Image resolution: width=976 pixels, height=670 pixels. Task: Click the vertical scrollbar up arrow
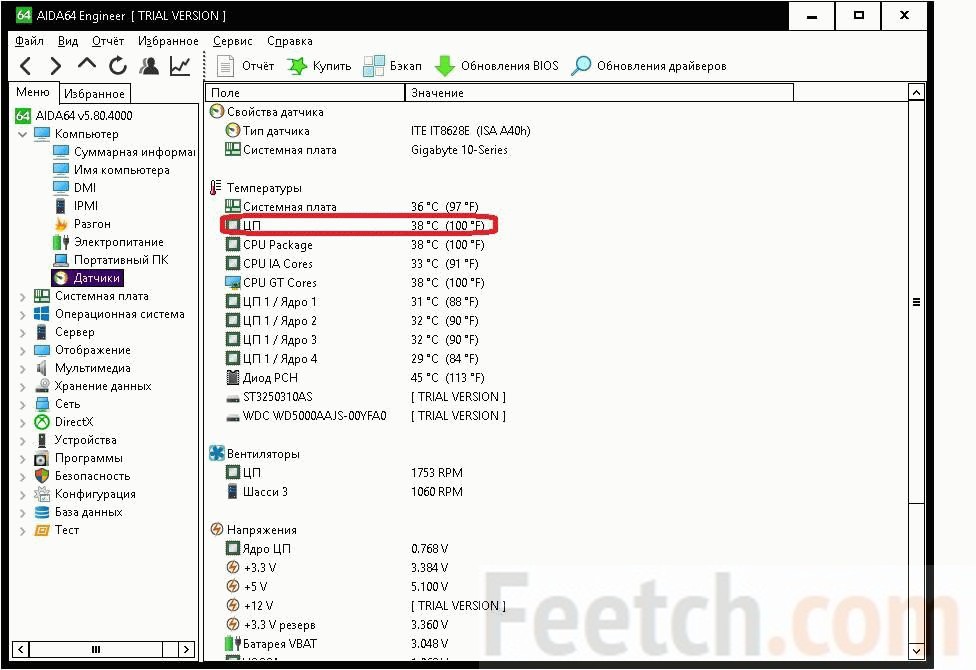point(916,93)
